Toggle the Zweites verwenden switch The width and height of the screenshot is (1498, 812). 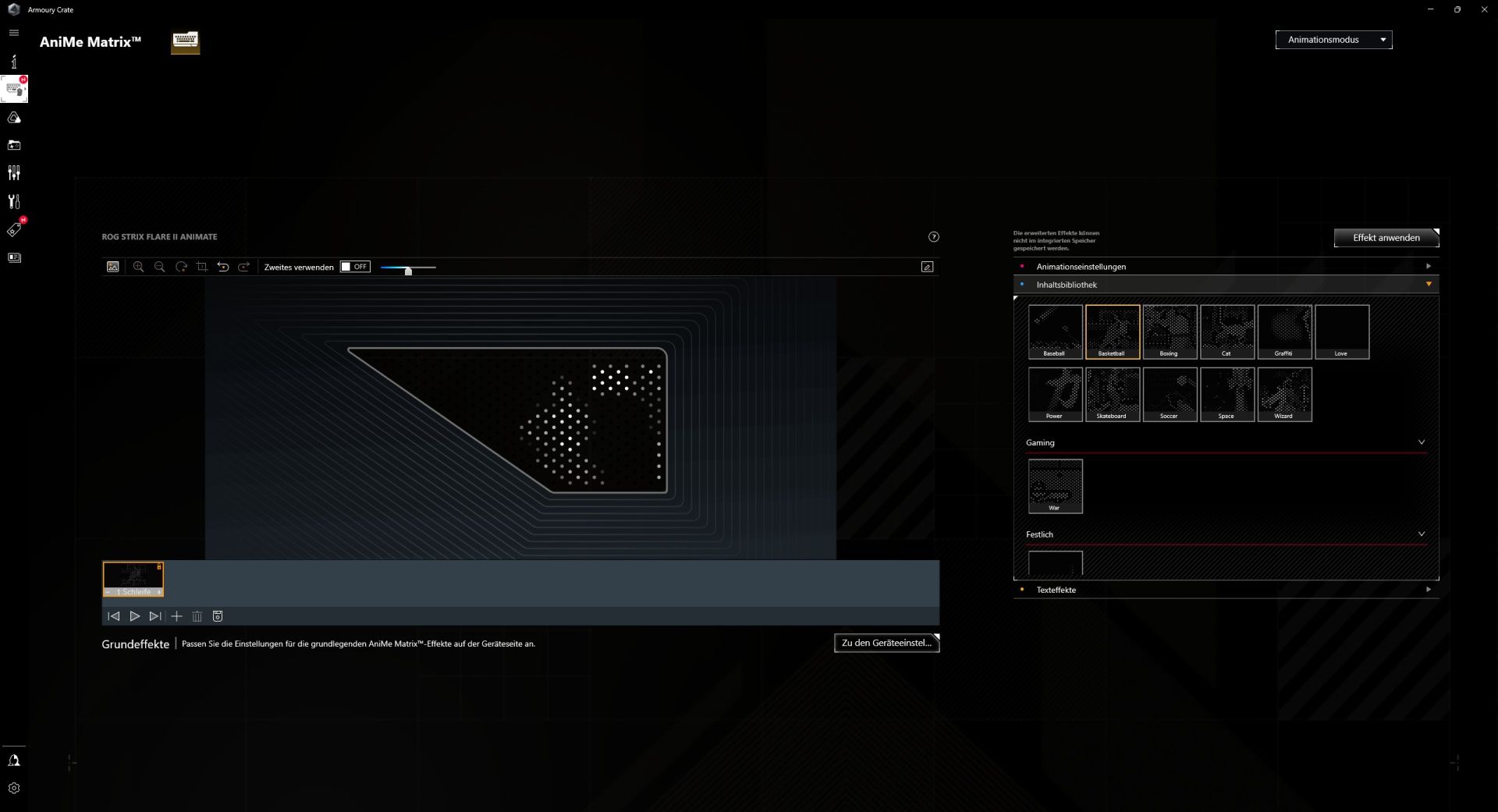pos(355,267)
